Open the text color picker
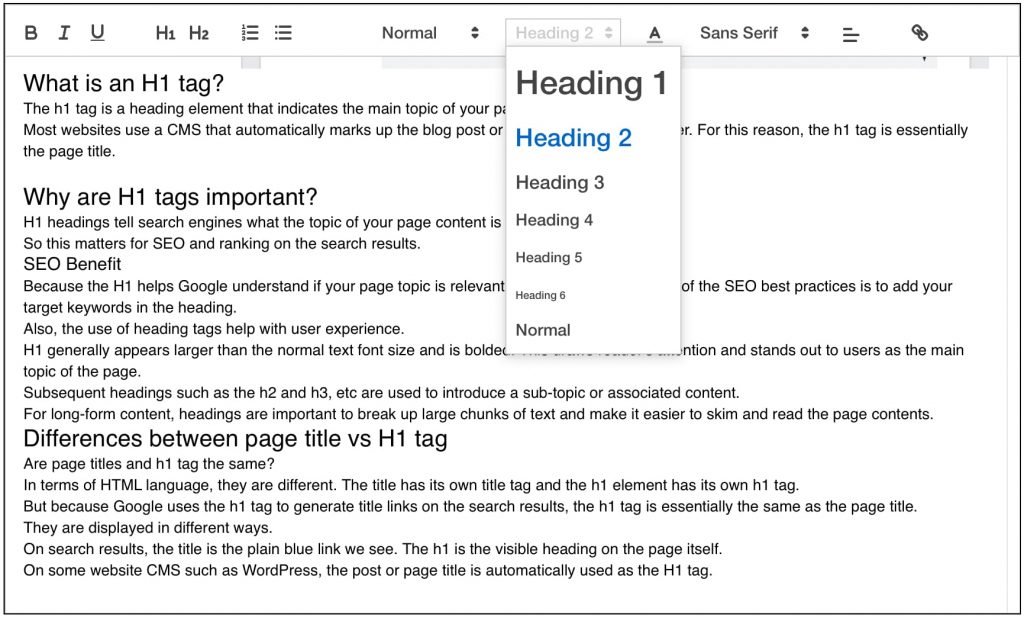The height and width of the screenshot is (621, 1024). pos(655,33)
